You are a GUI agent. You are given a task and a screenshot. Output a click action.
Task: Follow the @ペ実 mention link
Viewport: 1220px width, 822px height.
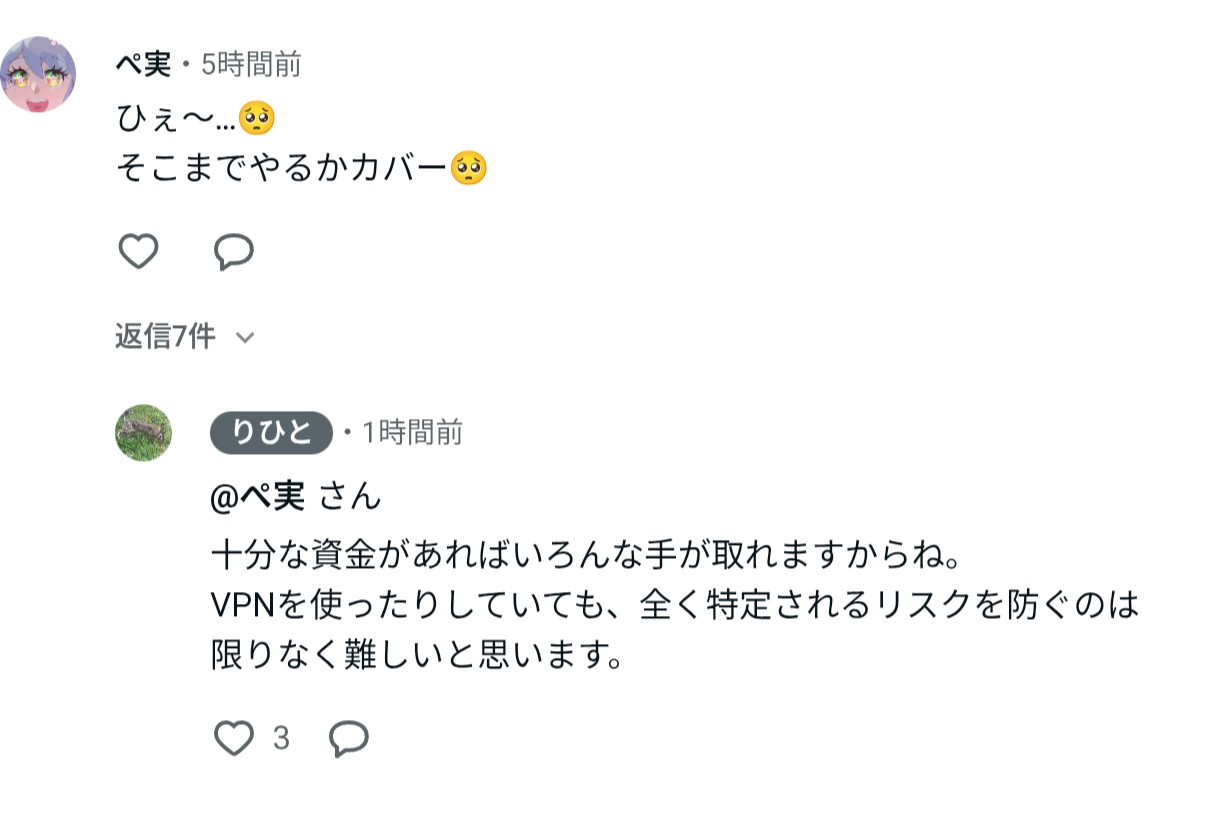(x=258, y=496)
